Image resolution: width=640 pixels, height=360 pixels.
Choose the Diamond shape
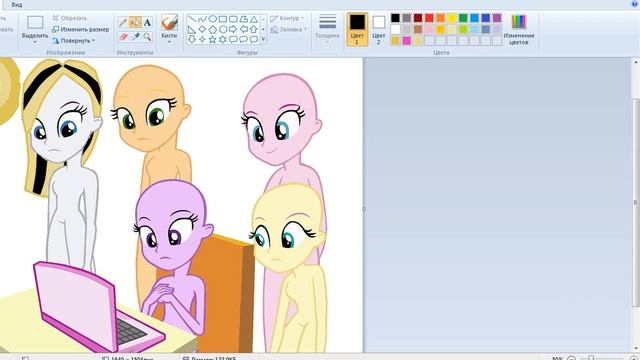(202, 29)
